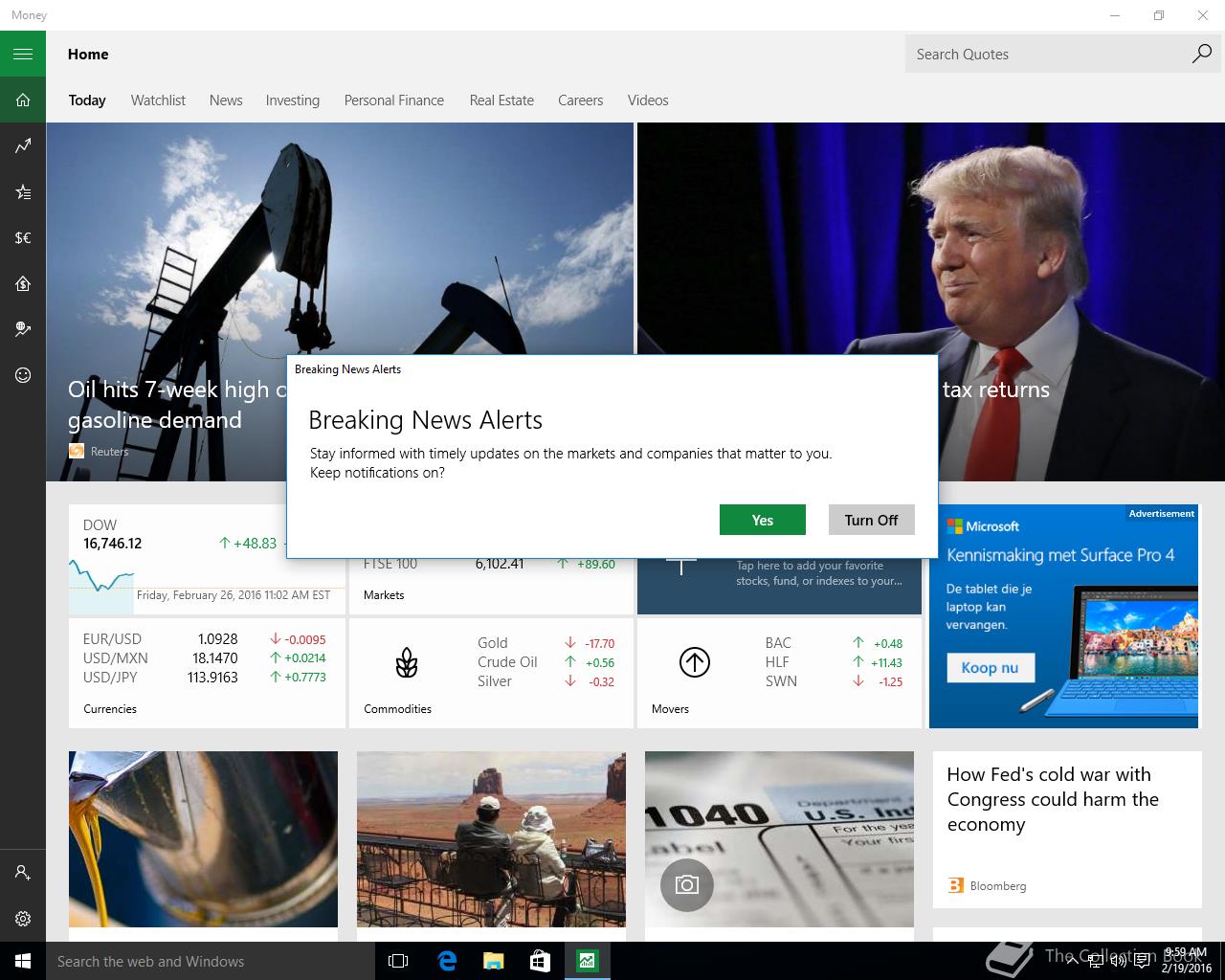This screenshot has height=980, width=1225.
Task: Open Markets from the sidebar chart icon
Action: coord(23,145)
